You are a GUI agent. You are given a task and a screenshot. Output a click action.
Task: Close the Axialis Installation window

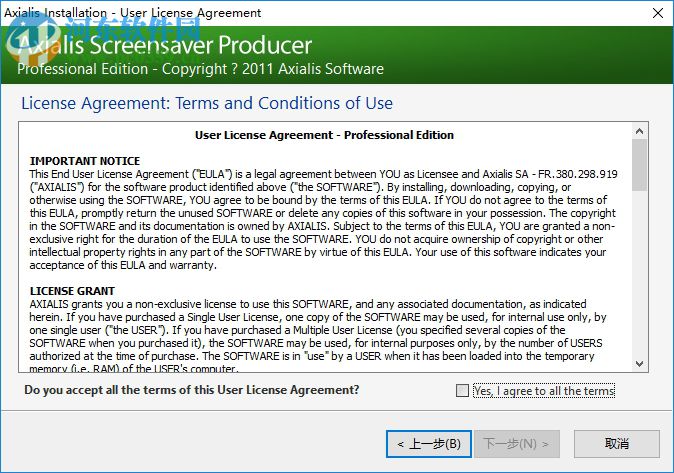[658, 13]
